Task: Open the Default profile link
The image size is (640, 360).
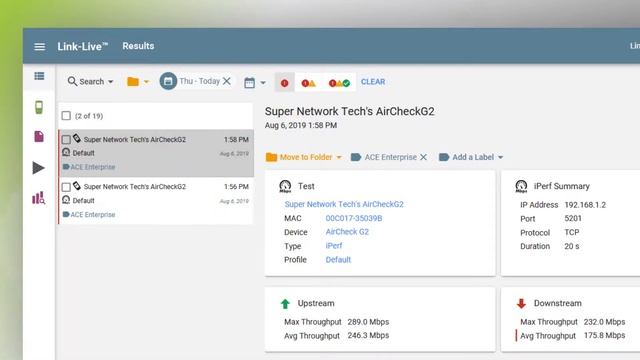Action: pyautogui.click(x=338, y=260)
